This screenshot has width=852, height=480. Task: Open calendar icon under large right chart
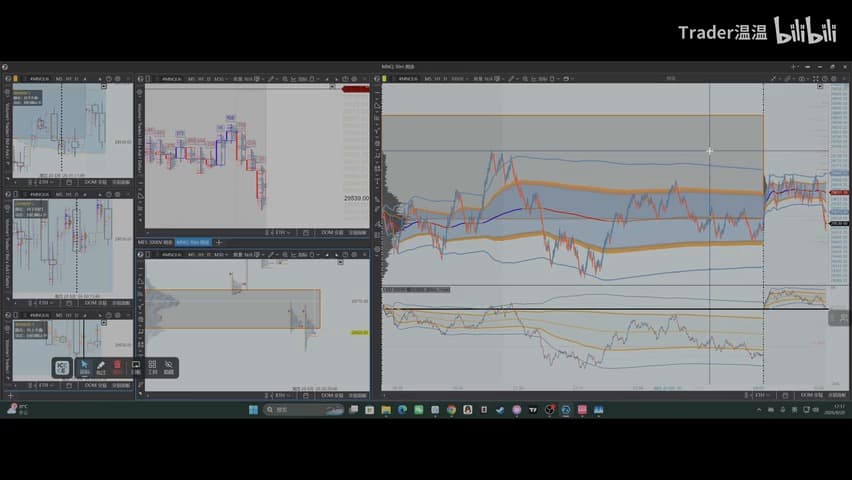785,395
